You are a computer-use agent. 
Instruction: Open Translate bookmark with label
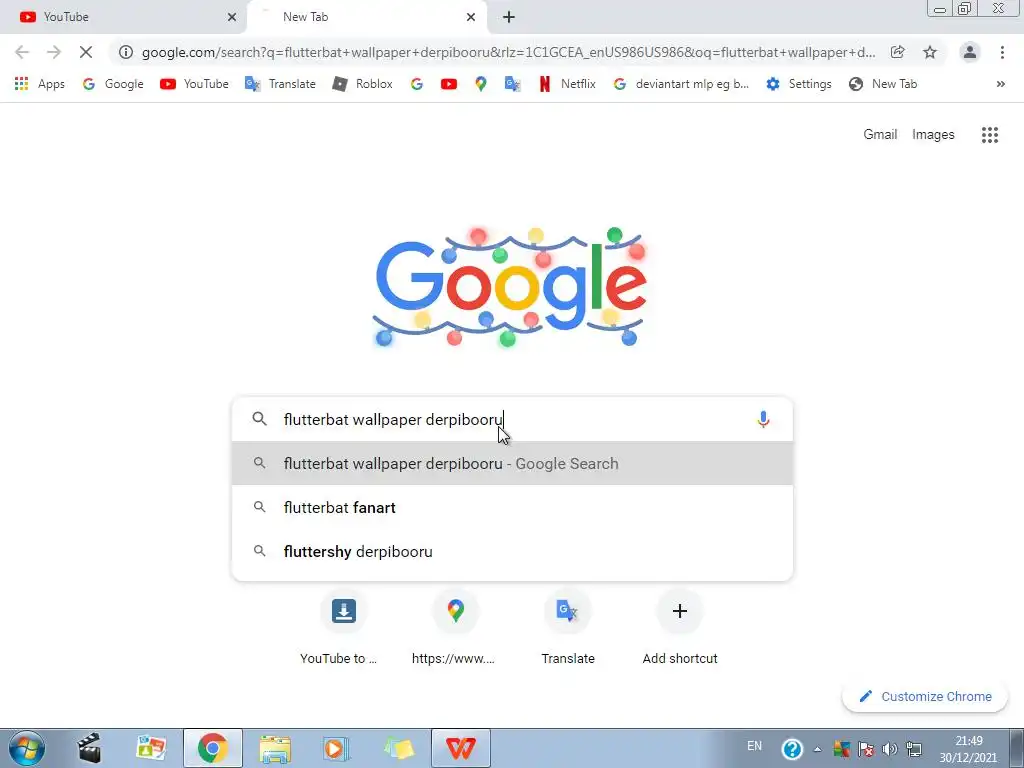280,84
